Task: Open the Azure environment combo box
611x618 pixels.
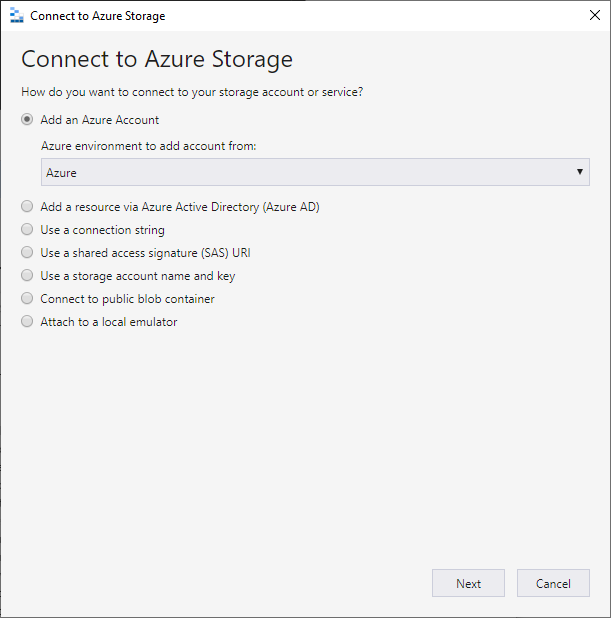Action: tap(300, 172)
